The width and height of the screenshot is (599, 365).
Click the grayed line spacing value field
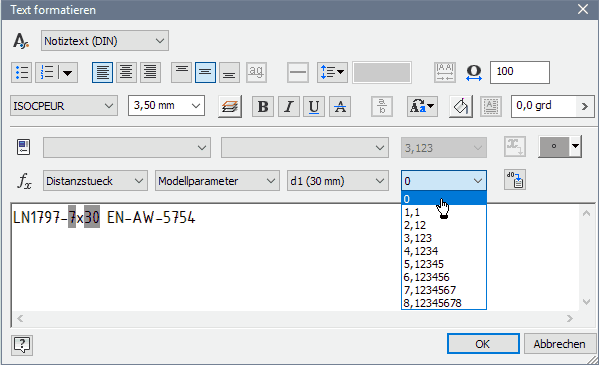pos(382,72)
